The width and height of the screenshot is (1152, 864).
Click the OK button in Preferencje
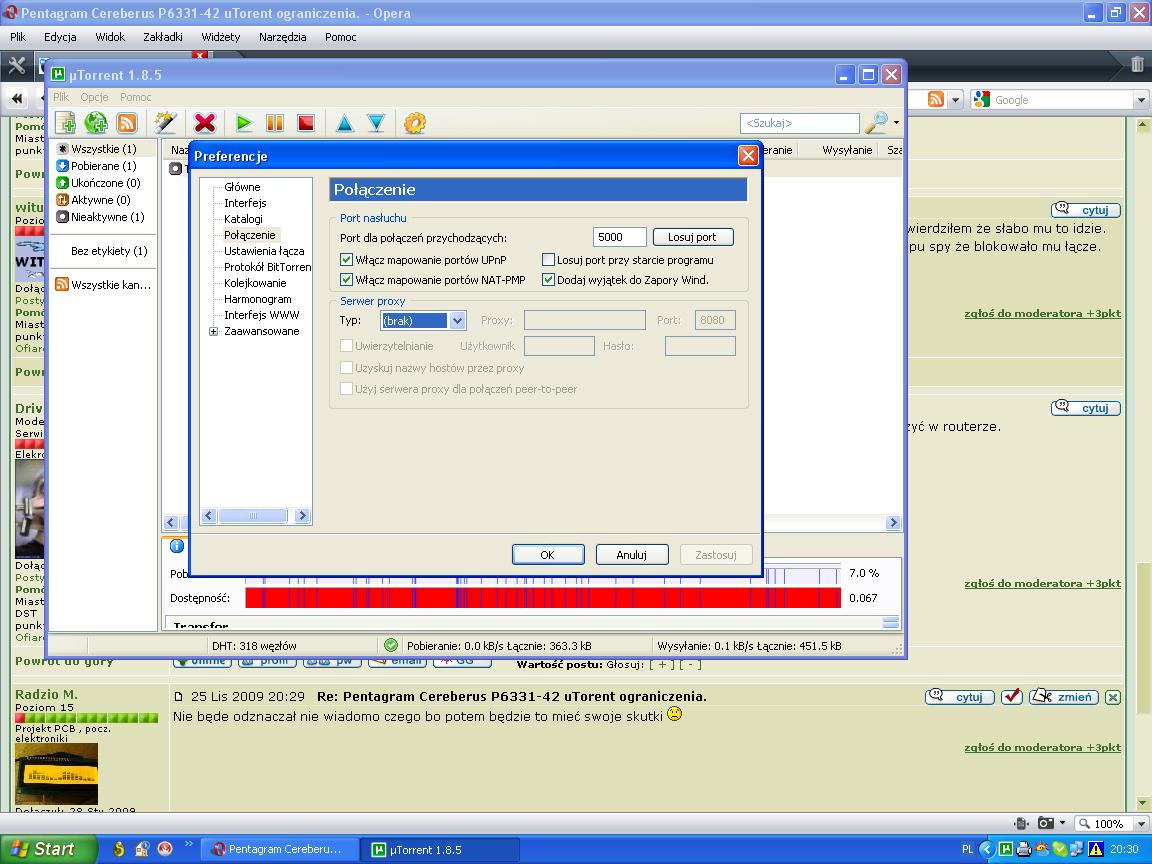(x=548, y=555)
